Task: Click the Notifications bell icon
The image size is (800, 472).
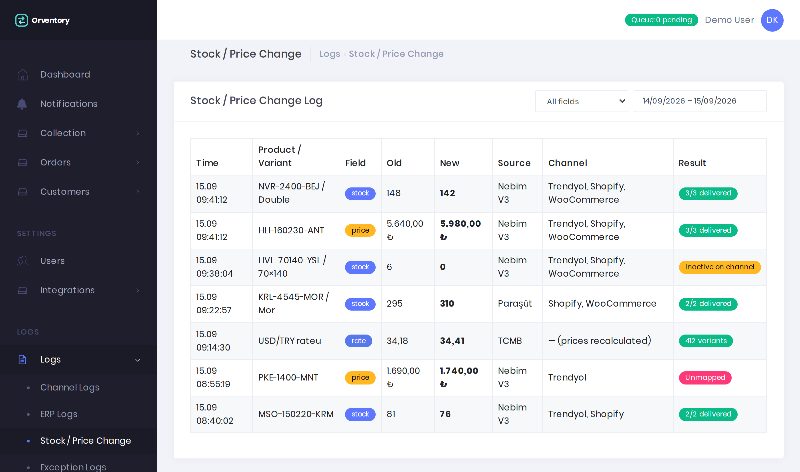Action: 22,104
